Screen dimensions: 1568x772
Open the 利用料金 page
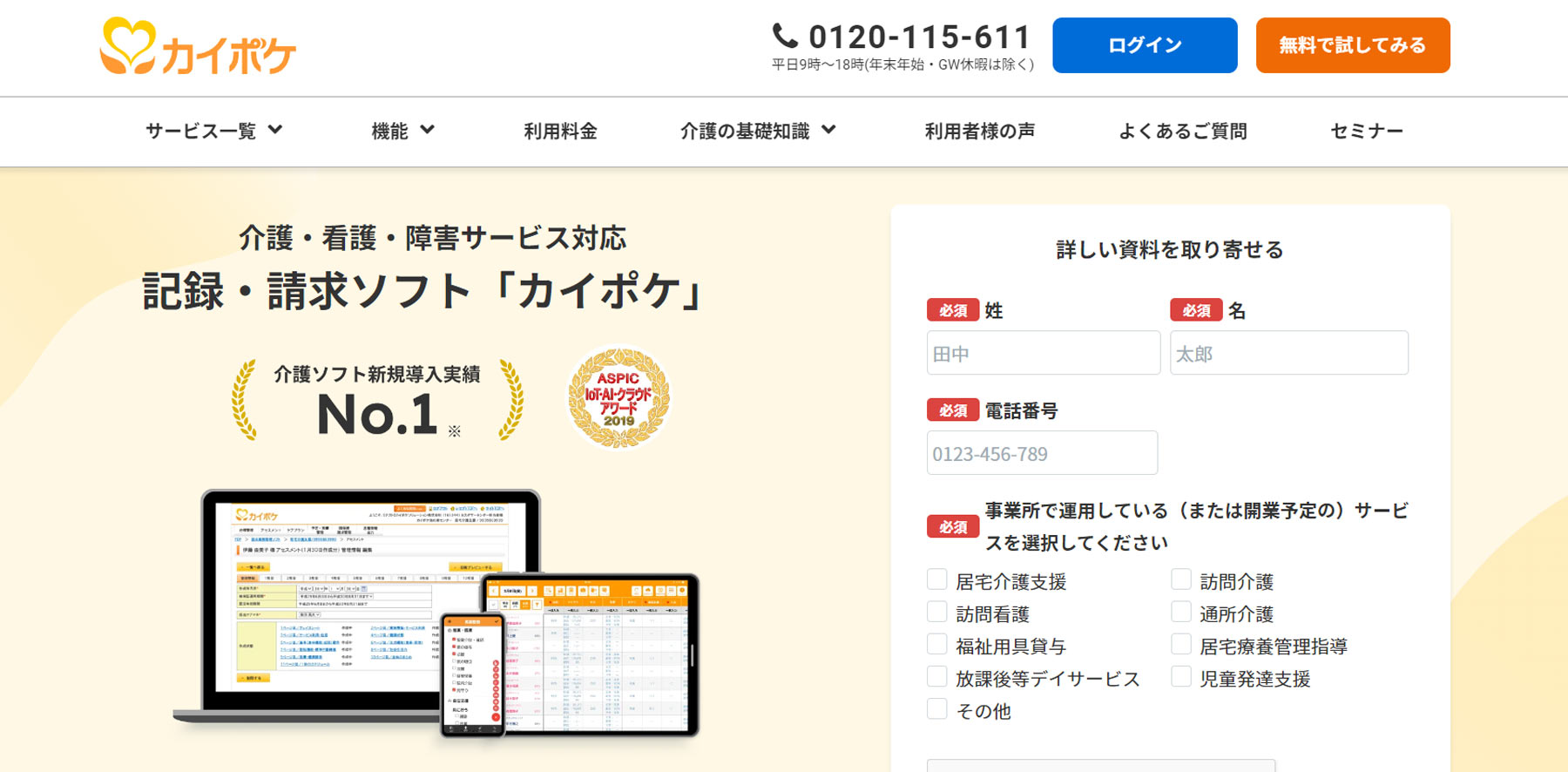coord(560,132)
